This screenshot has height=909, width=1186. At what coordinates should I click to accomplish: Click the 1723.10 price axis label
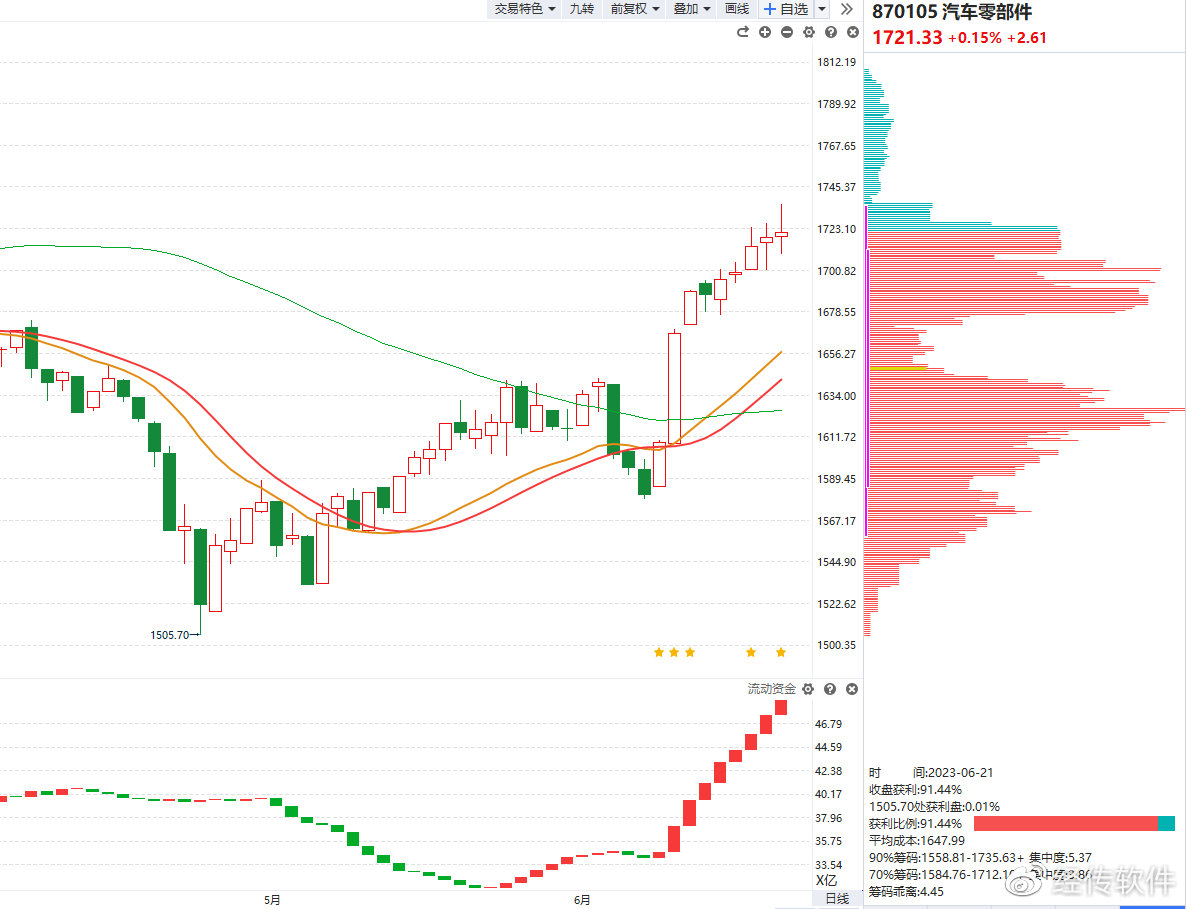[837, 229]
